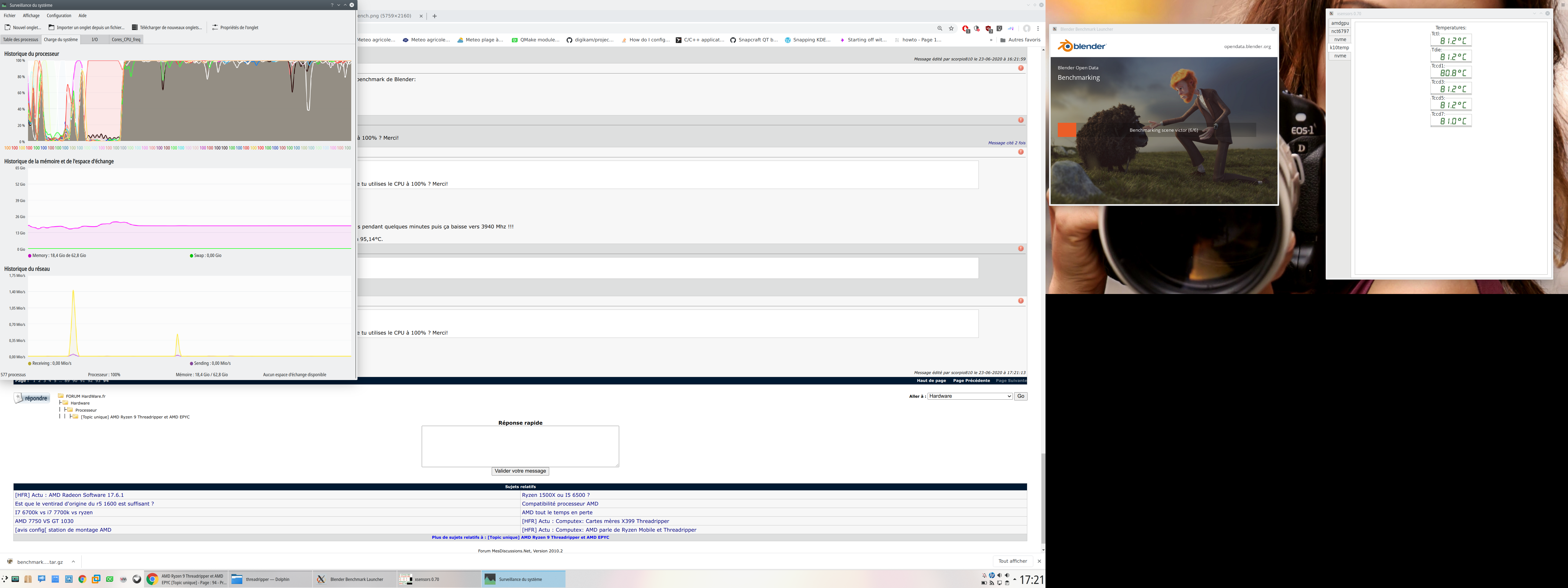Select the k10temp tab in xsensors
Screen dimensions: 1568x588
[x=1340, y=47]
